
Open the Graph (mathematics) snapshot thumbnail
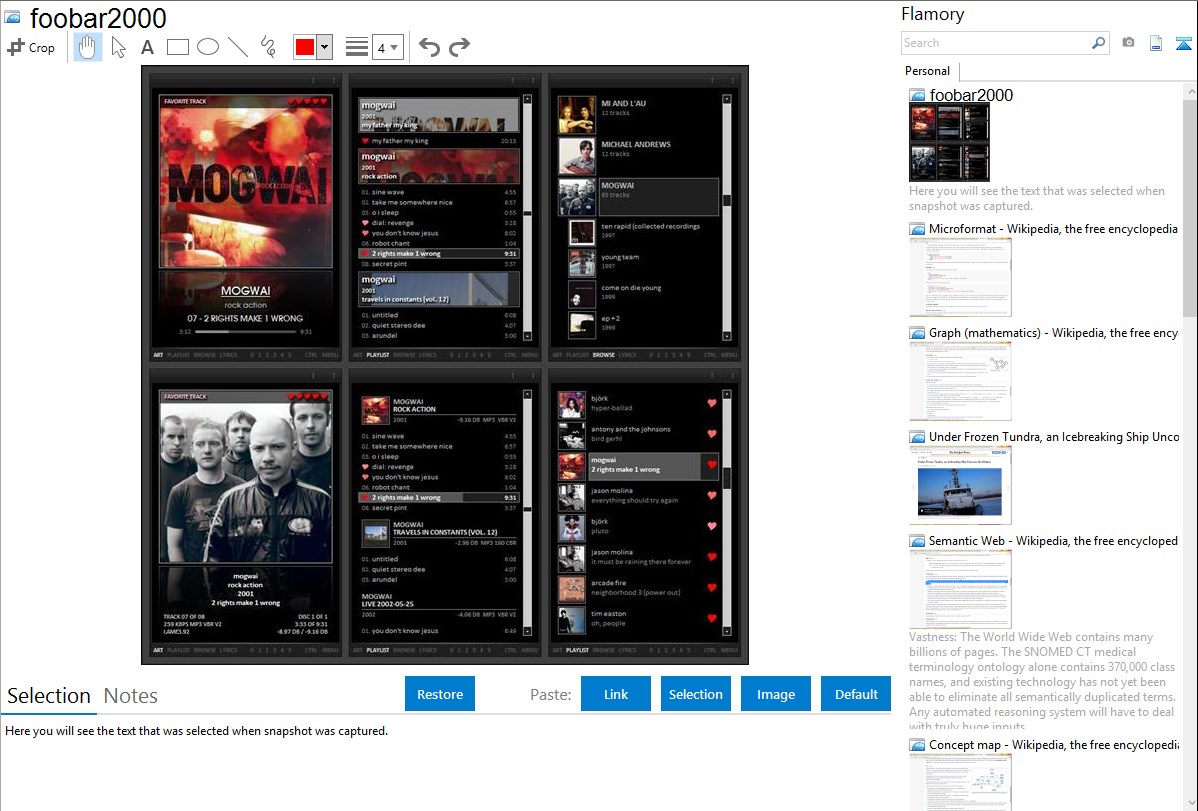(x=960, y=381)
